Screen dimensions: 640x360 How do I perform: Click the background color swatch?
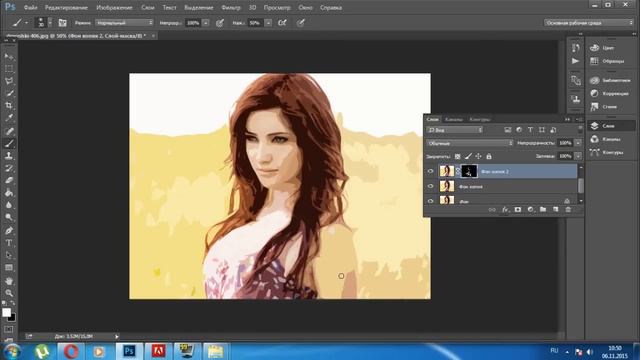point(12,318)
